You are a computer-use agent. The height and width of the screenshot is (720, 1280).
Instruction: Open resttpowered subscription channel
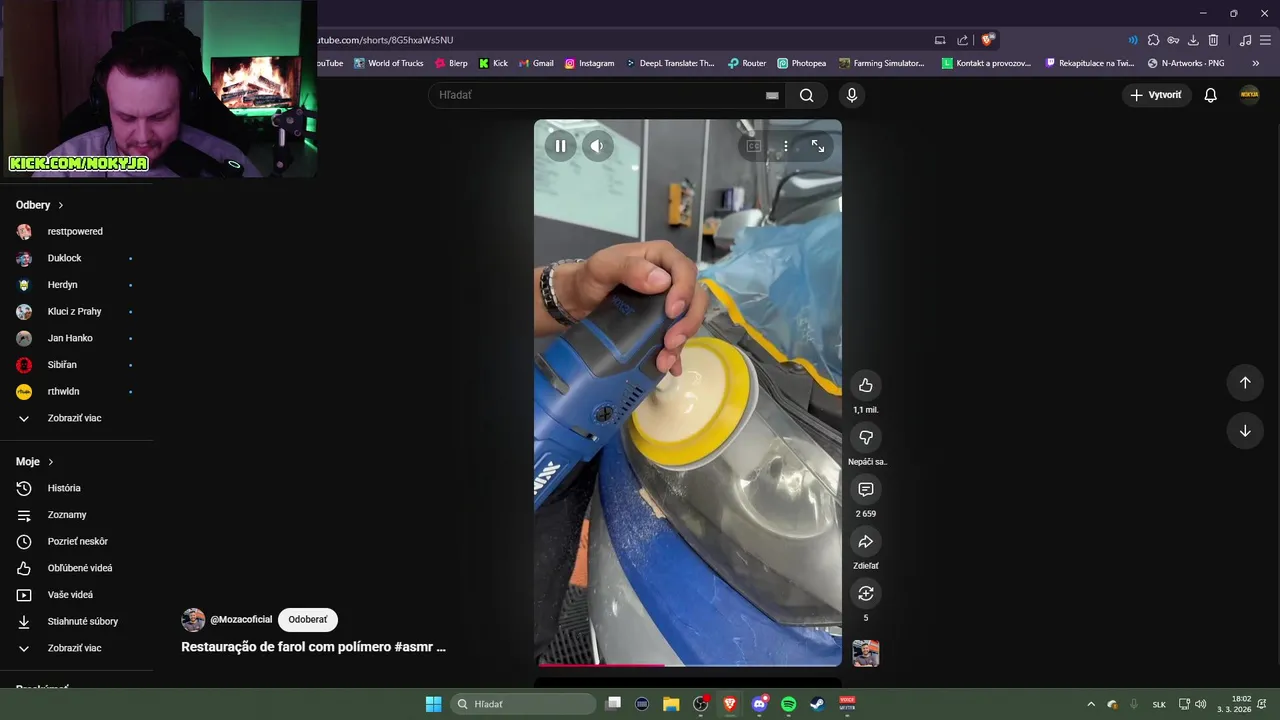point(76,231)
